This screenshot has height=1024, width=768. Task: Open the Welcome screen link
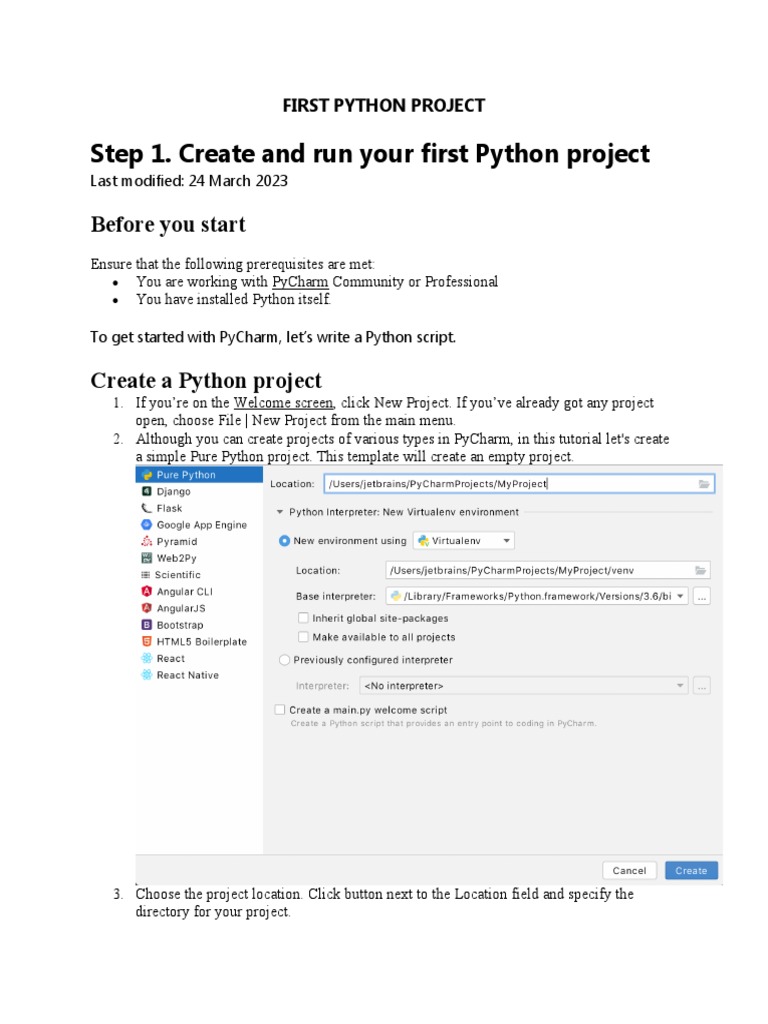coord(283,403)
